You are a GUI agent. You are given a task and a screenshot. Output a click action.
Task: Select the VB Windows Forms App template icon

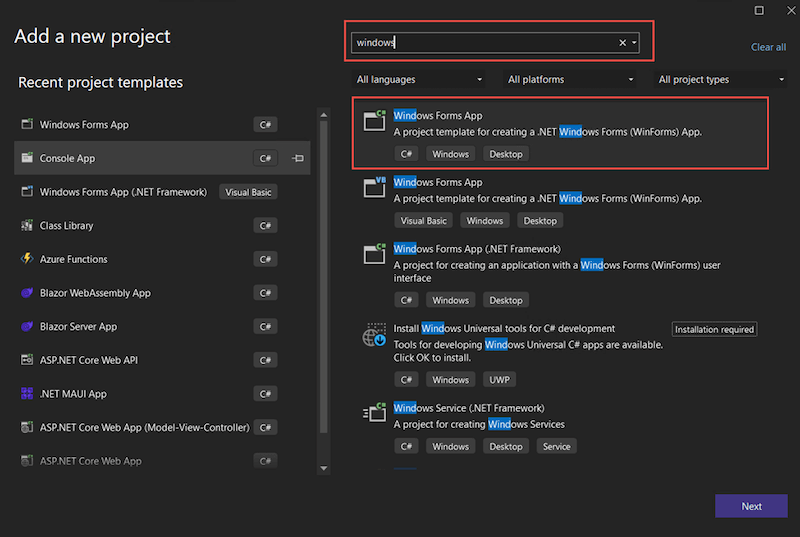[374, 187]
